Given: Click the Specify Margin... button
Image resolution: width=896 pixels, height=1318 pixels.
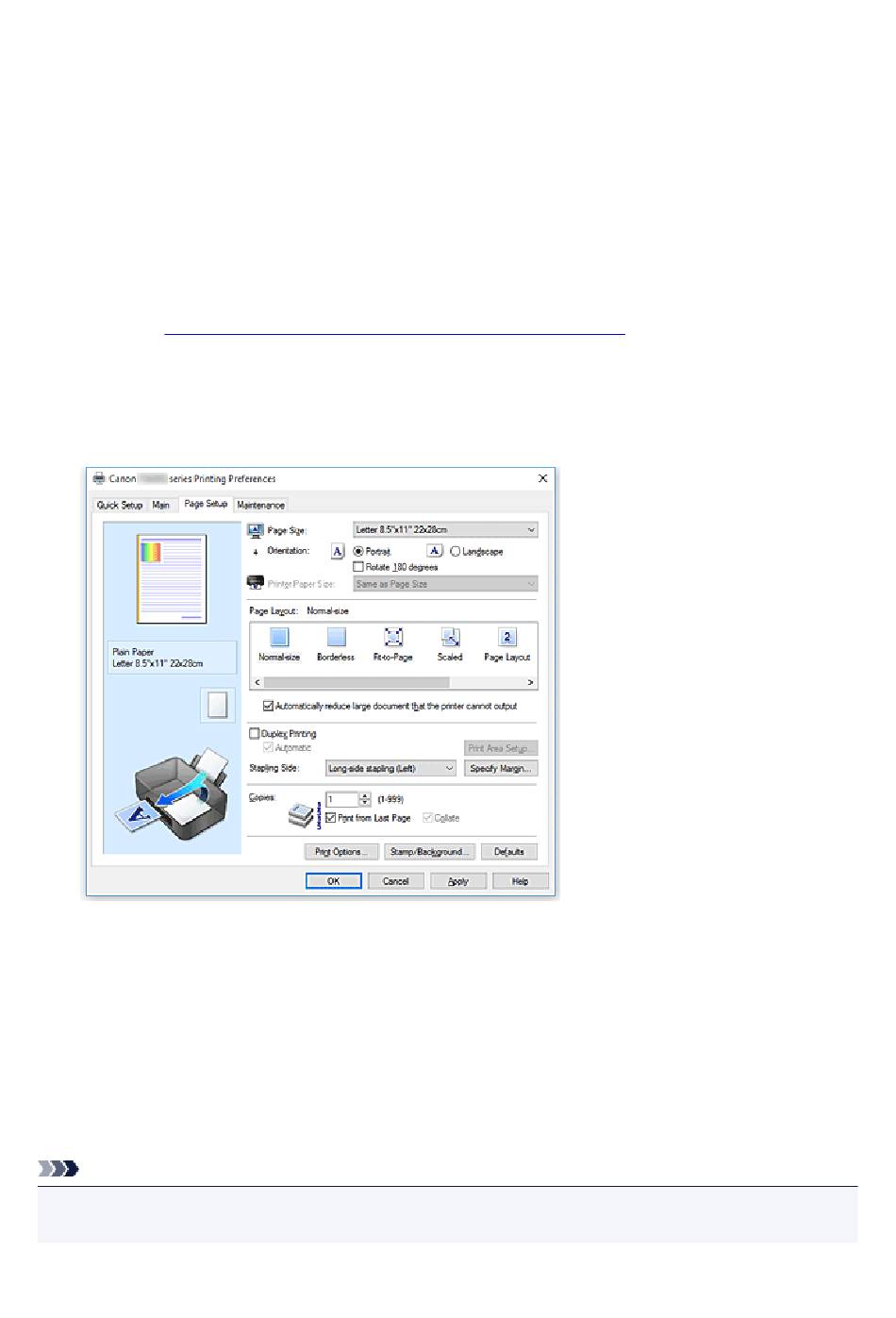Looking at the screenshot, I should tap(501, 768).
